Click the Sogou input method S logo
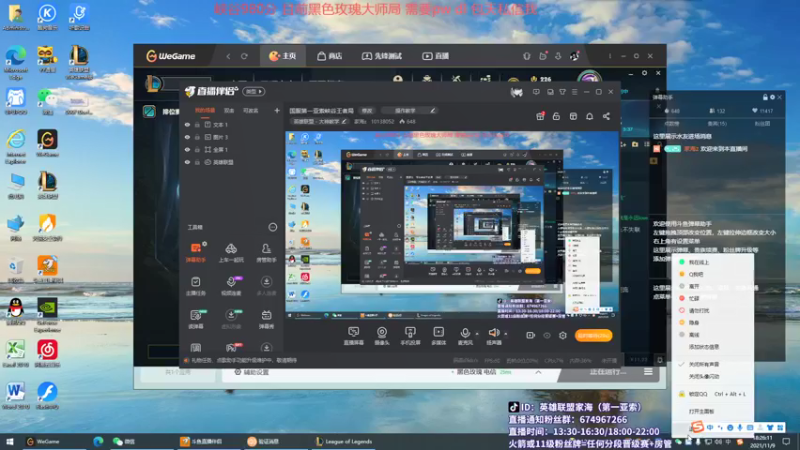 click(697, 427)
